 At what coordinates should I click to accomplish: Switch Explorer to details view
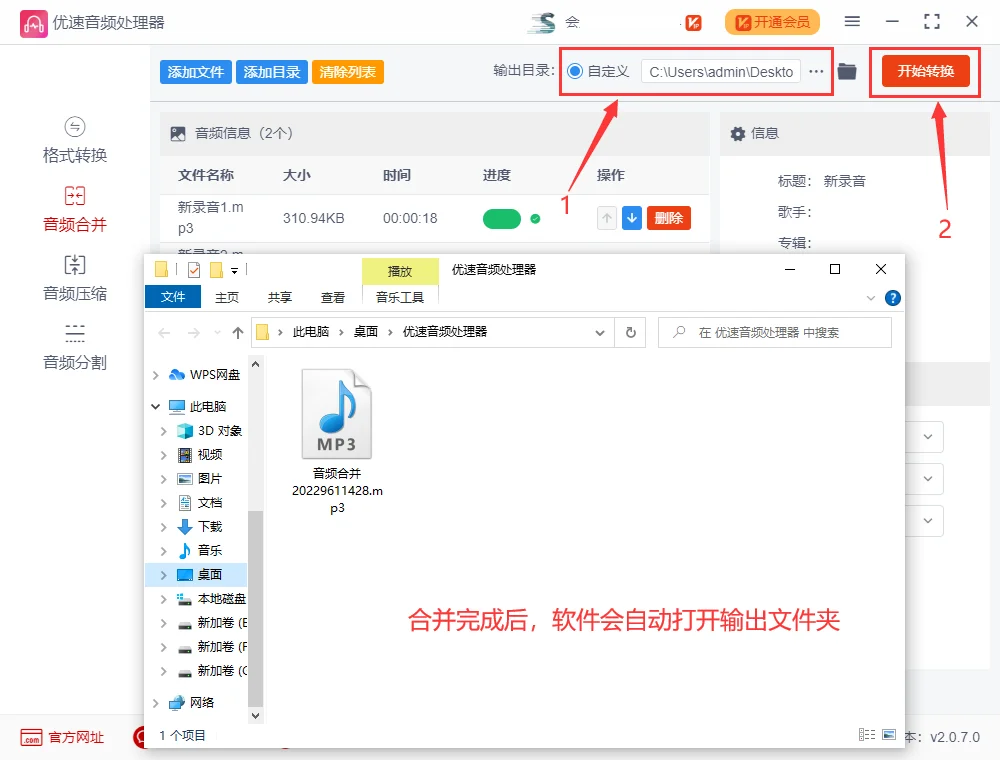(x=867, y=734)
